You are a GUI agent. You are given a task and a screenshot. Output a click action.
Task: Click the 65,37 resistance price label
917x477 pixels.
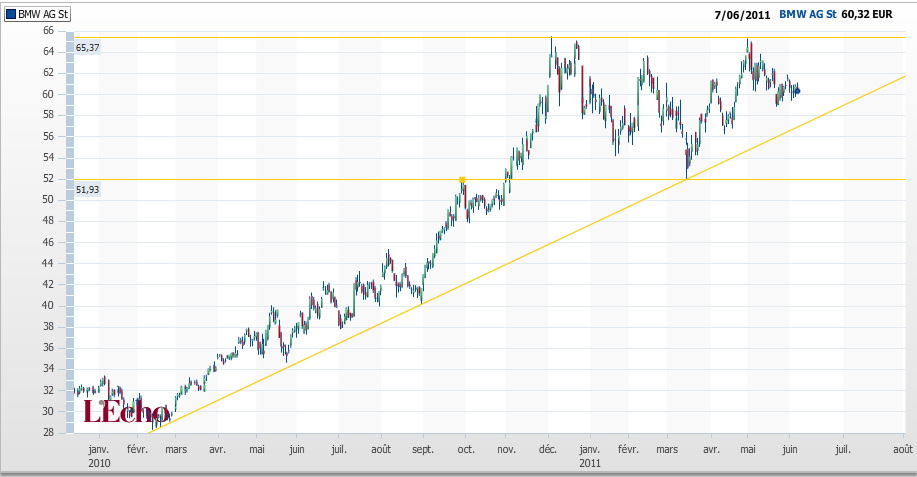click(87, 48)
